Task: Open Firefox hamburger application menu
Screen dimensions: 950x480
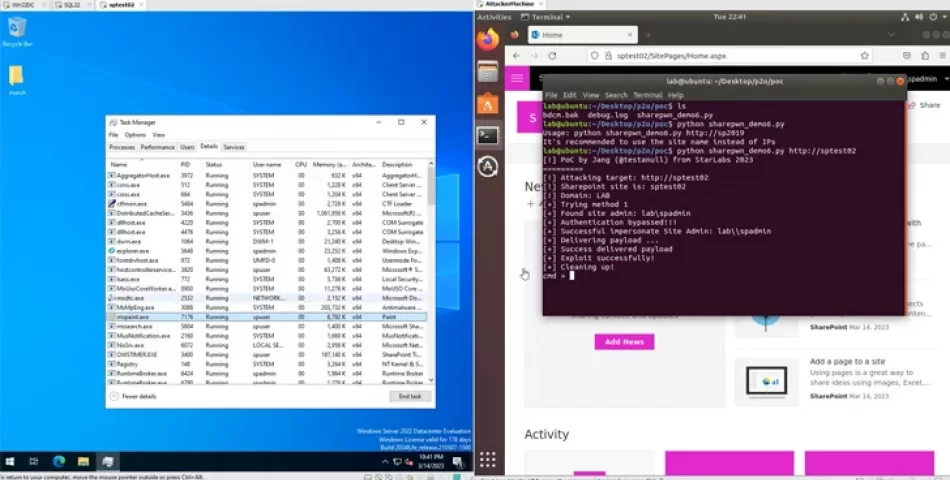Action: [x=945, y=56]
